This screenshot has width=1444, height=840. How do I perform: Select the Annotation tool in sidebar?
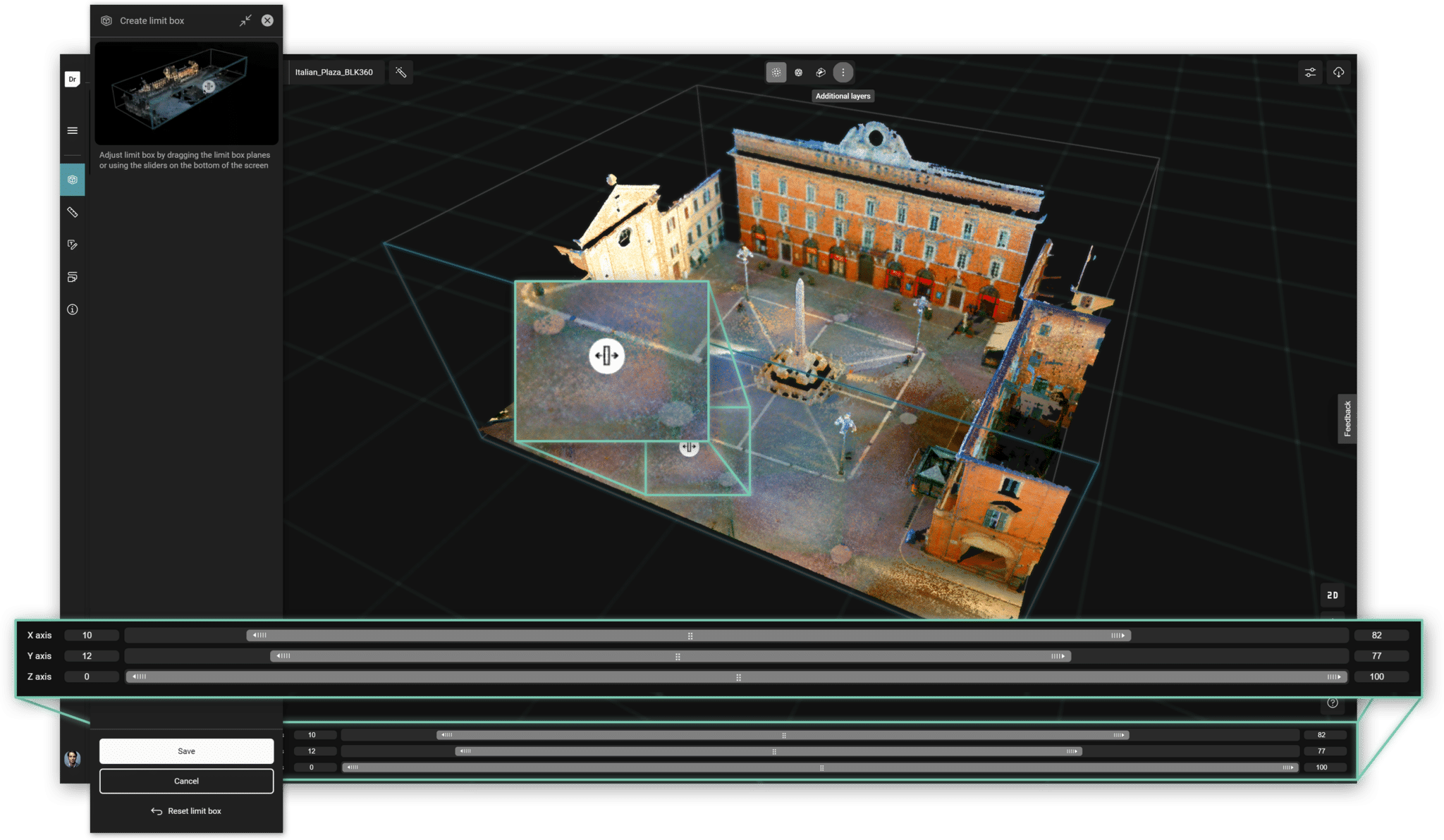[72, 245]
